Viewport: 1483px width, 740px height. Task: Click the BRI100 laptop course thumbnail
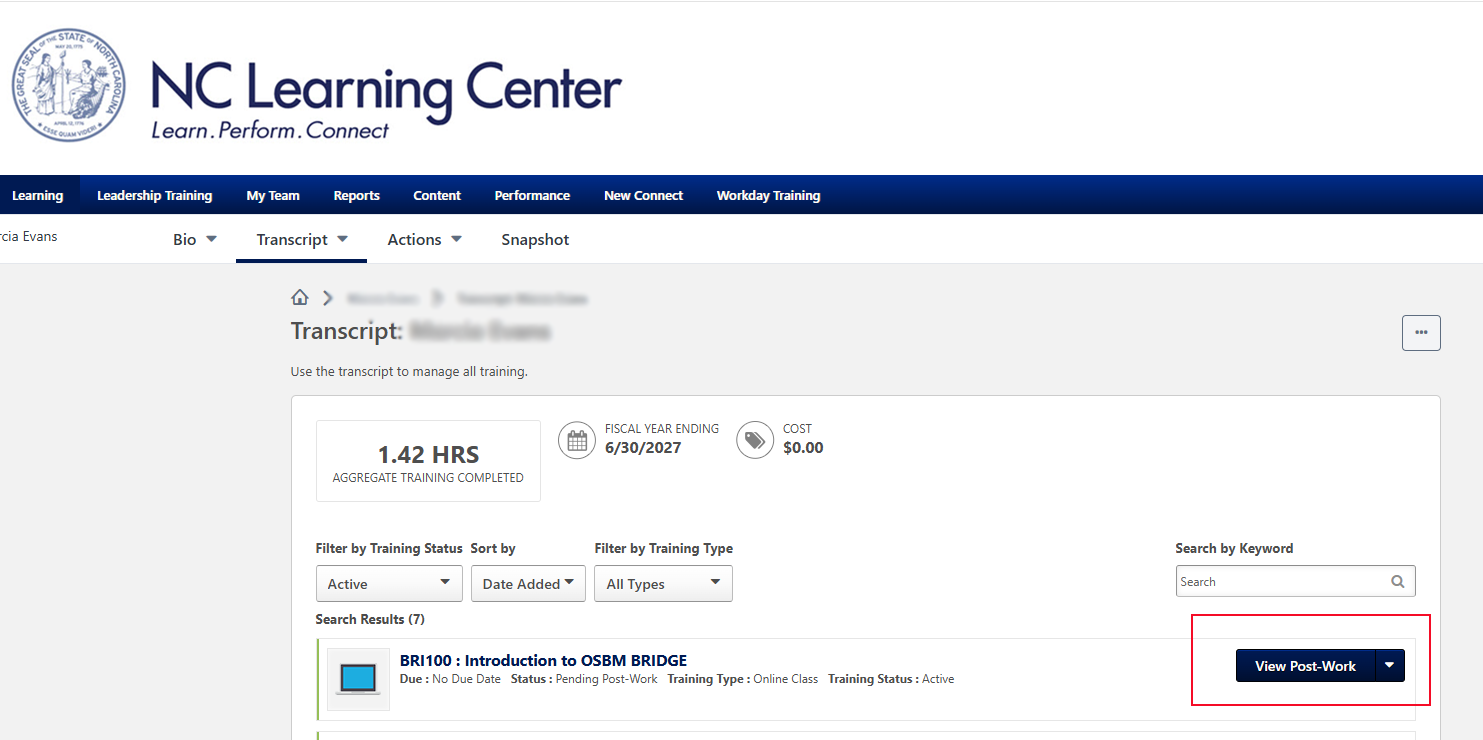[x=358, y=679]
